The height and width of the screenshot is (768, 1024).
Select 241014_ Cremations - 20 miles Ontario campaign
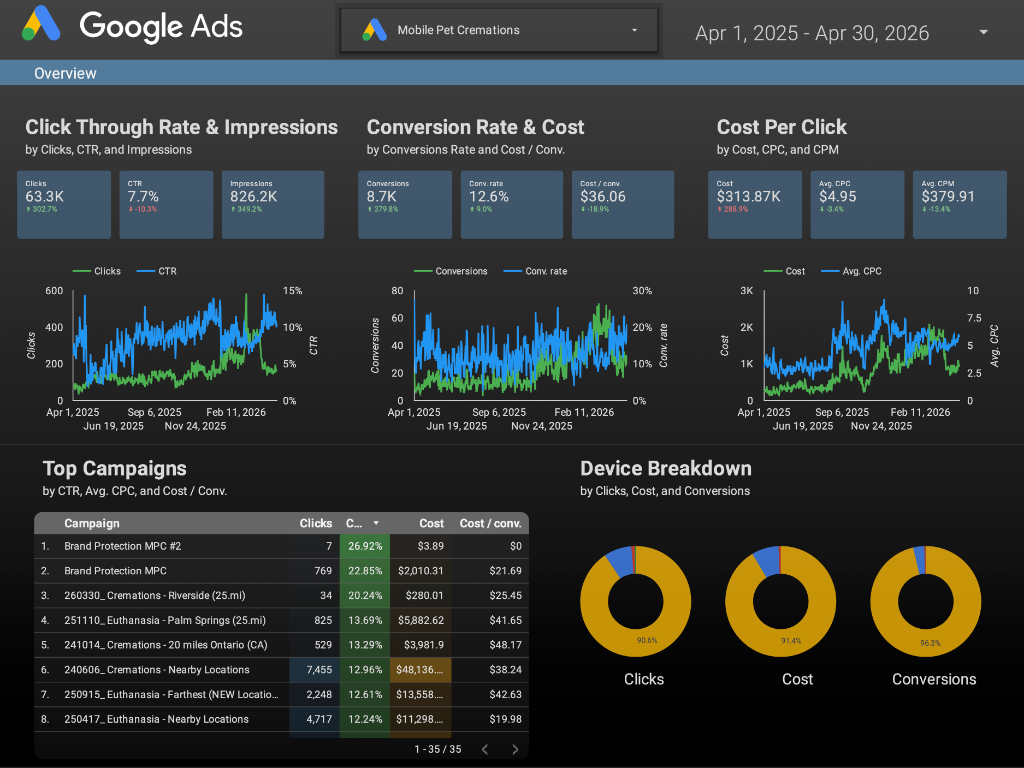(166, 645)
